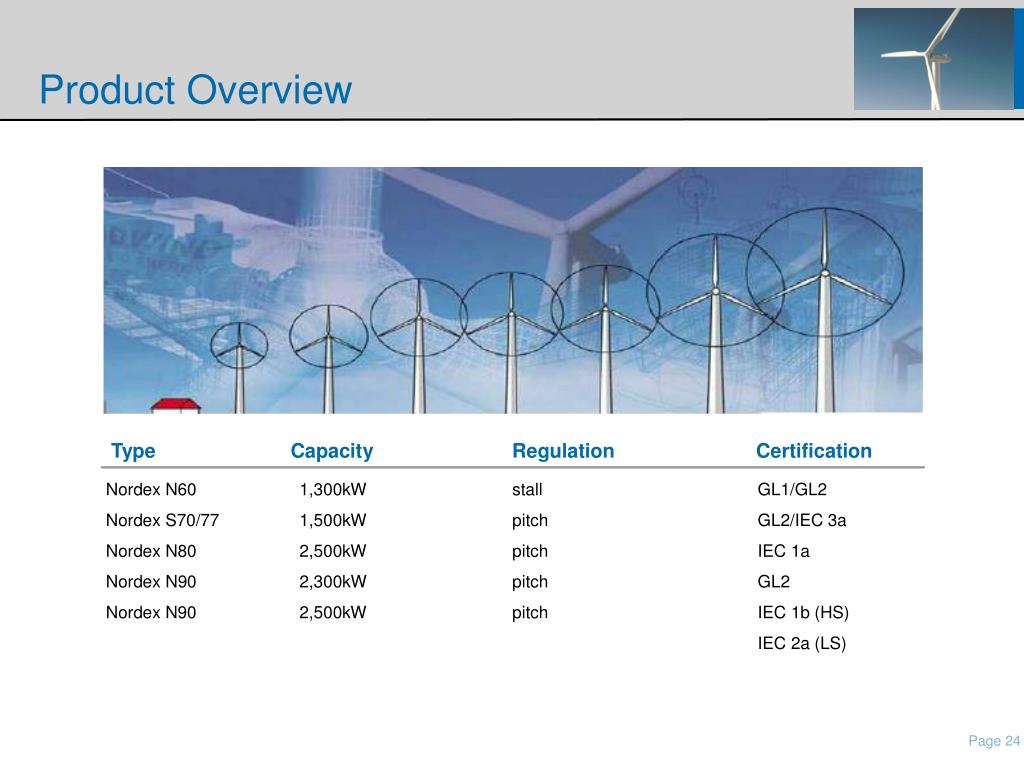The width and height of the screenshot is (1024, 768).
Task: Click the "1,500kW" capacity value
Action: (332, 520)
